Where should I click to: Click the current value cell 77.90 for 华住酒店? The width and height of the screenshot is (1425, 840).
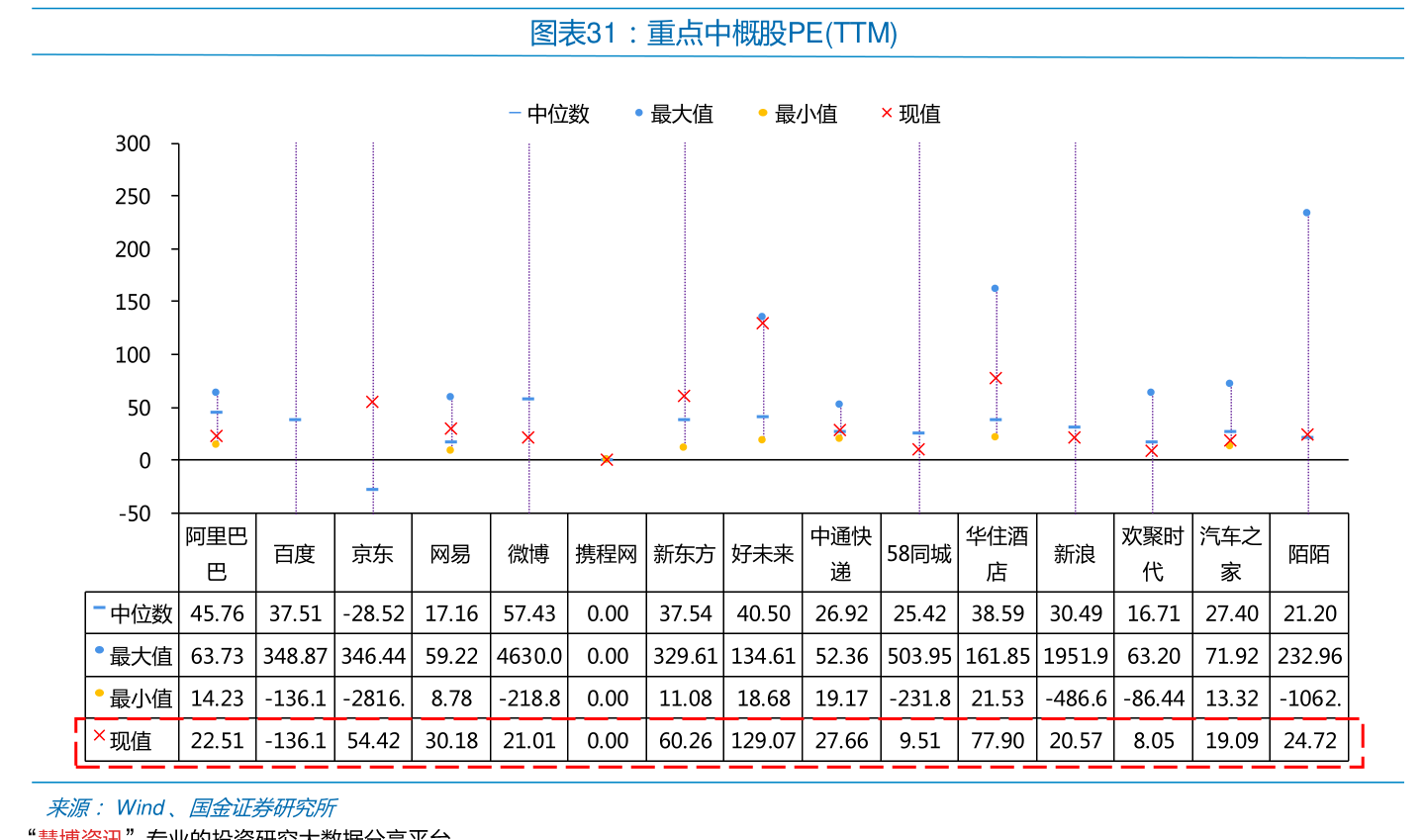[x=997, y=741]
